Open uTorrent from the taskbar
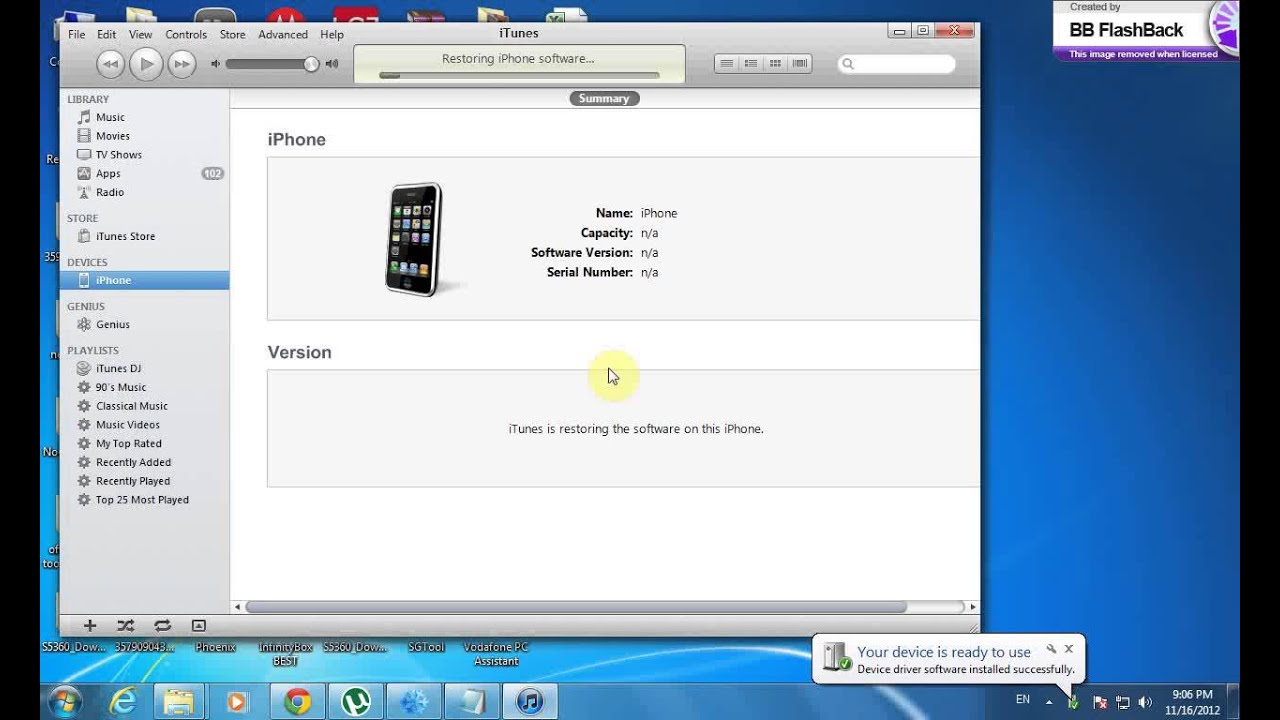This screenshot has height=720, width=1280. pos(354,701)
